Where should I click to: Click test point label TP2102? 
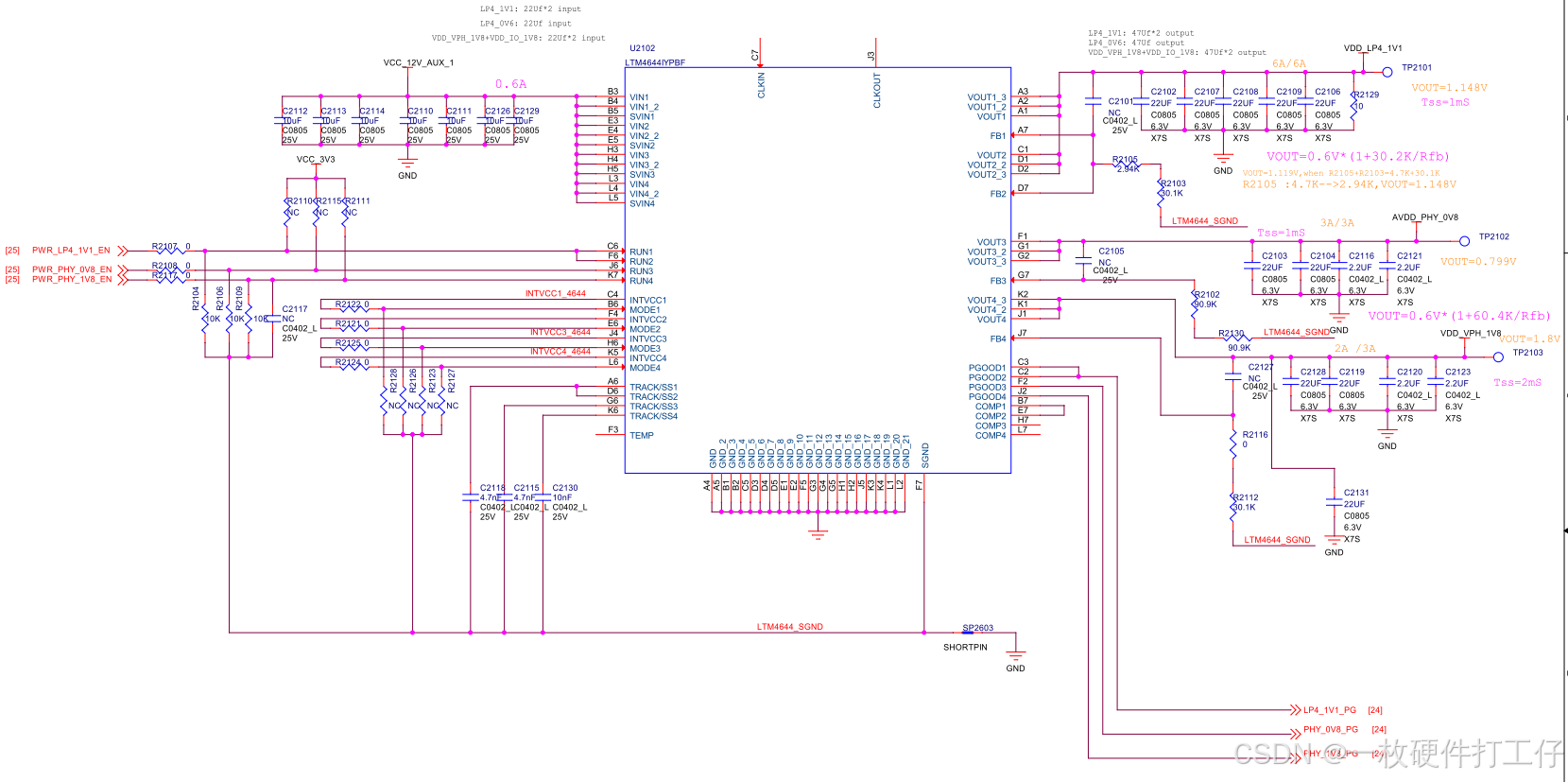coord(1494,237)
